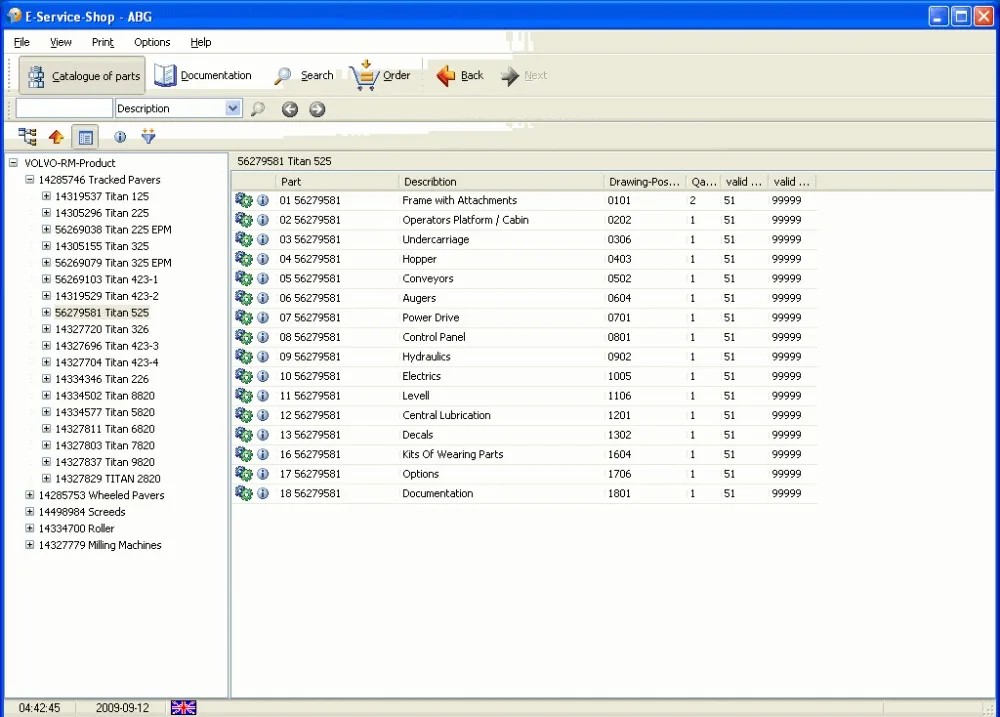
Task: Collapse the 14285746 Tracked Pavers node
Action: [x=29, y=180]
